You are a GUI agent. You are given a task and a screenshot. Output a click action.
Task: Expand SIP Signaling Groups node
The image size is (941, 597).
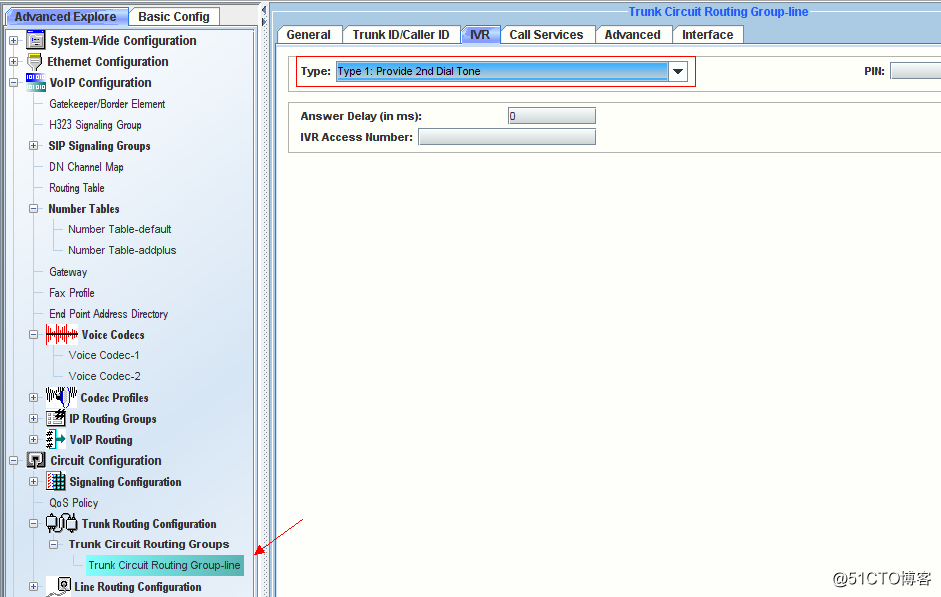tap(34, 146)
